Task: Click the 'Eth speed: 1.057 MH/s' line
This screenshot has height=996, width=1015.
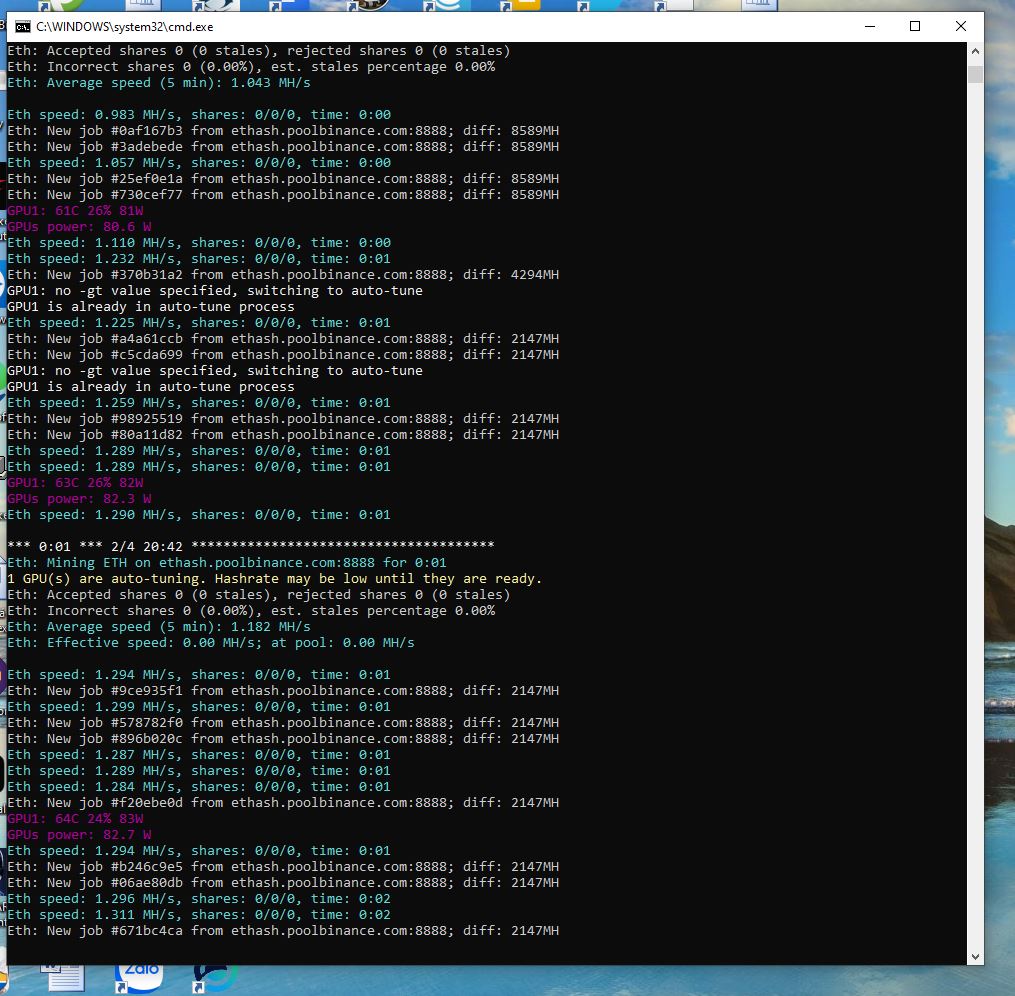Action: click(199, 162)
